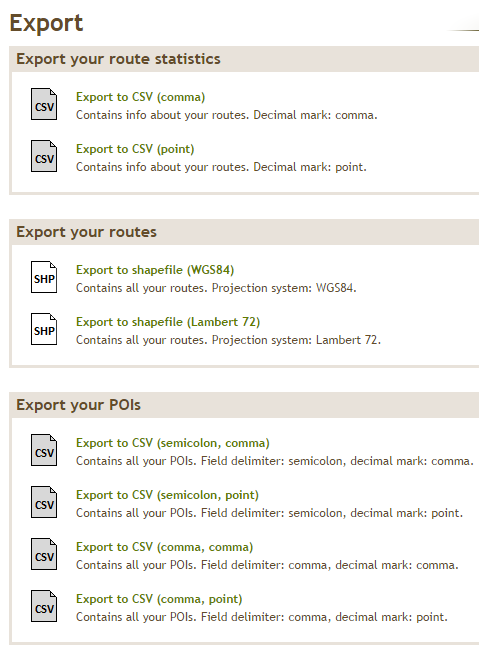Viewport: 479px width, 656px height.
Task: Click CSV icon for comma, point POIs
Action: (44, 606)
